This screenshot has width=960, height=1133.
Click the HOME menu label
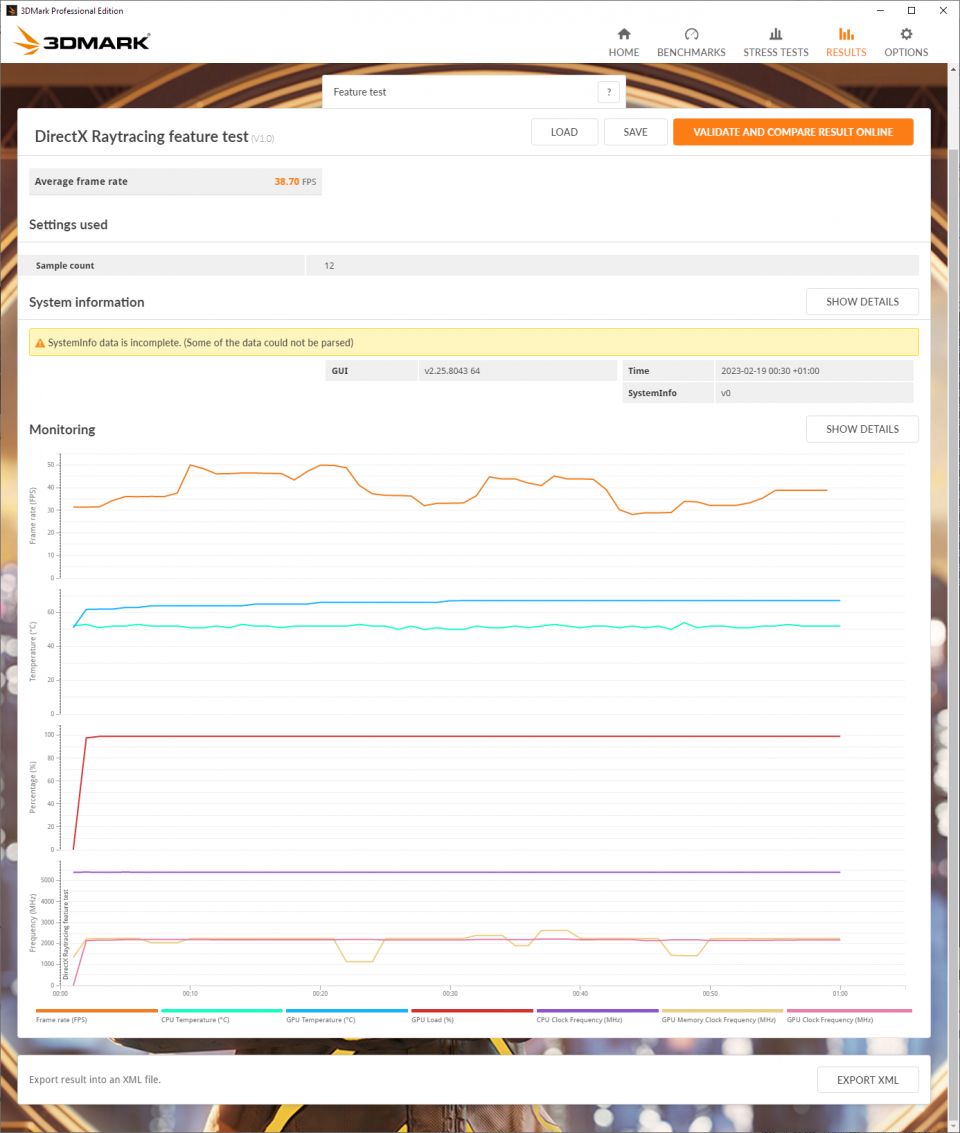pos(623,52)
